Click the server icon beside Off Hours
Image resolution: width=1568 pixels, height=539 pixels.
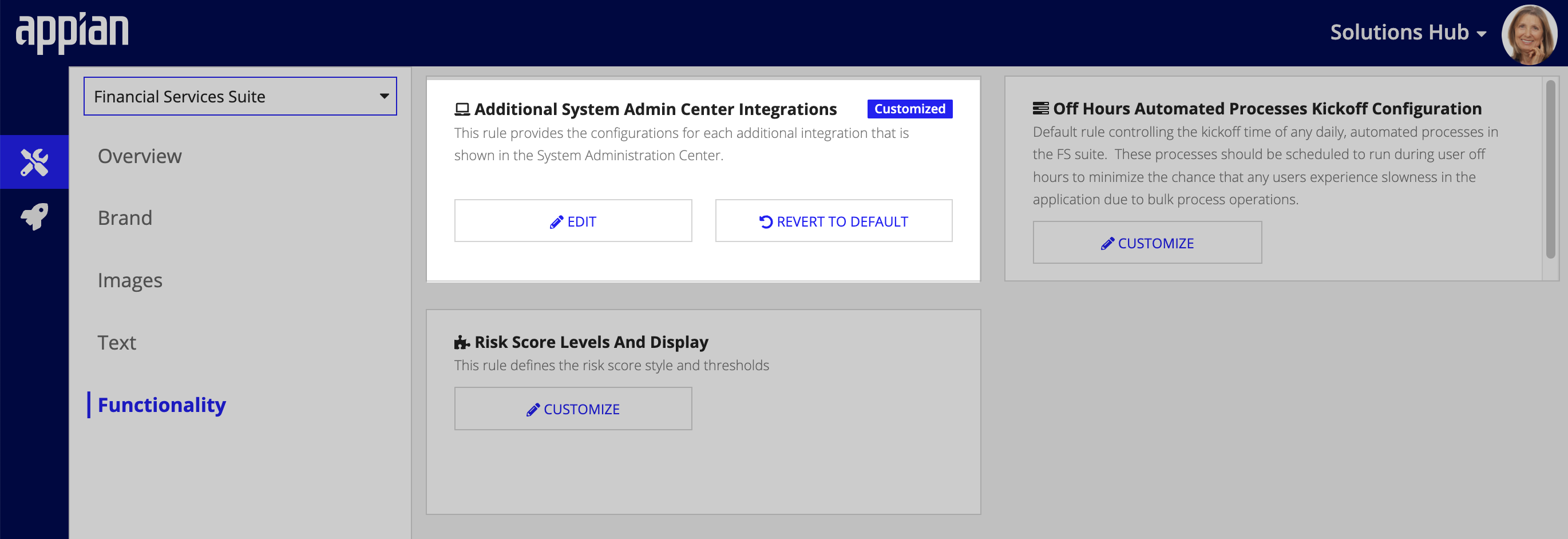click(x=1040, y=108)
